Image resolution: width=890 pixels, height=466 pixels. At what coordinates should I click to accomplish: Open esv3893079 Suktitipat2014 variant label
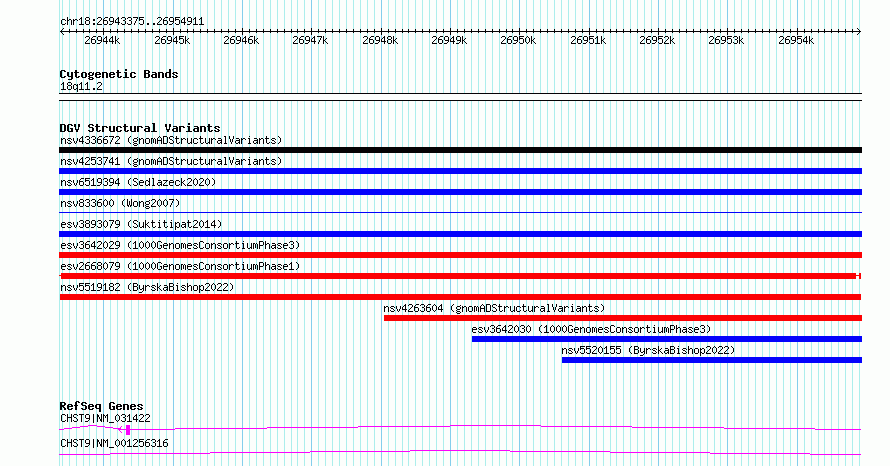tap(141, 224)
